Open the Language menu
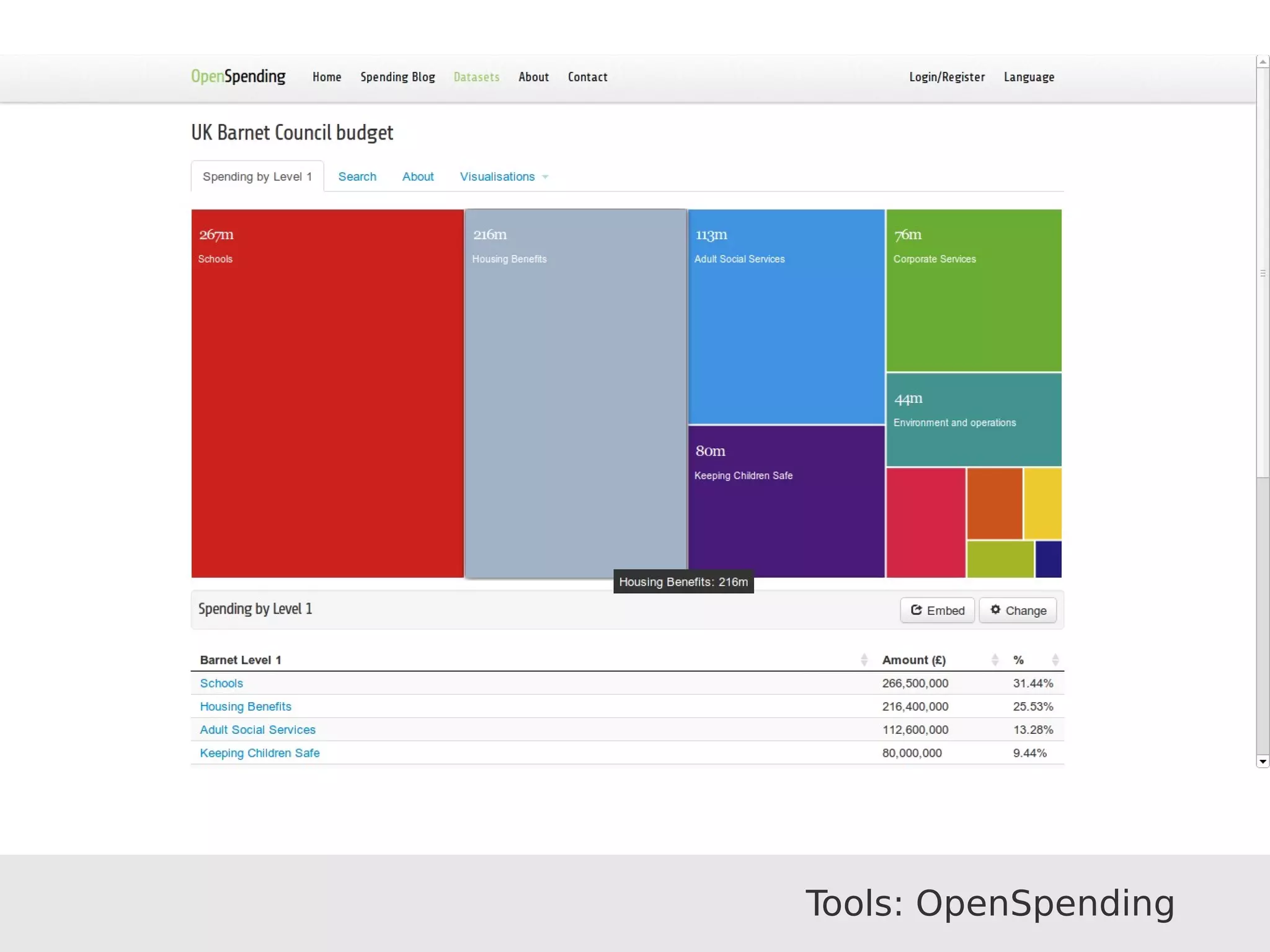This screenshot has height=952, width=1270. [1029, 77]
